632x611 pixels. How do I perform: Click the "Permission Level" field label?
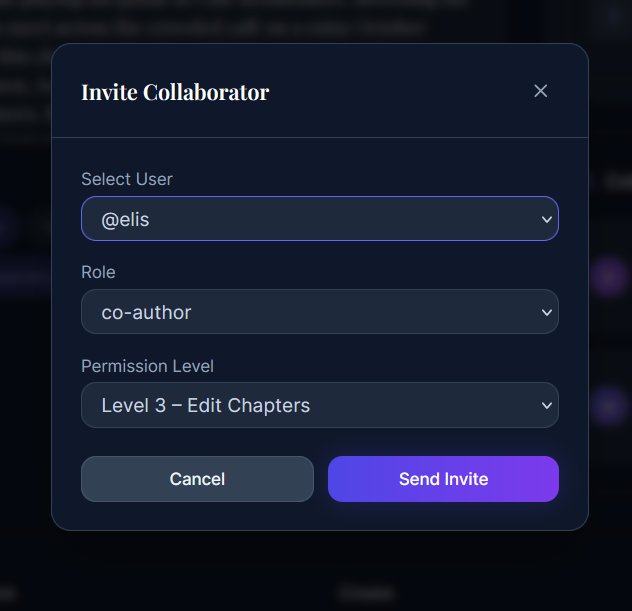[x=148, y=366]
